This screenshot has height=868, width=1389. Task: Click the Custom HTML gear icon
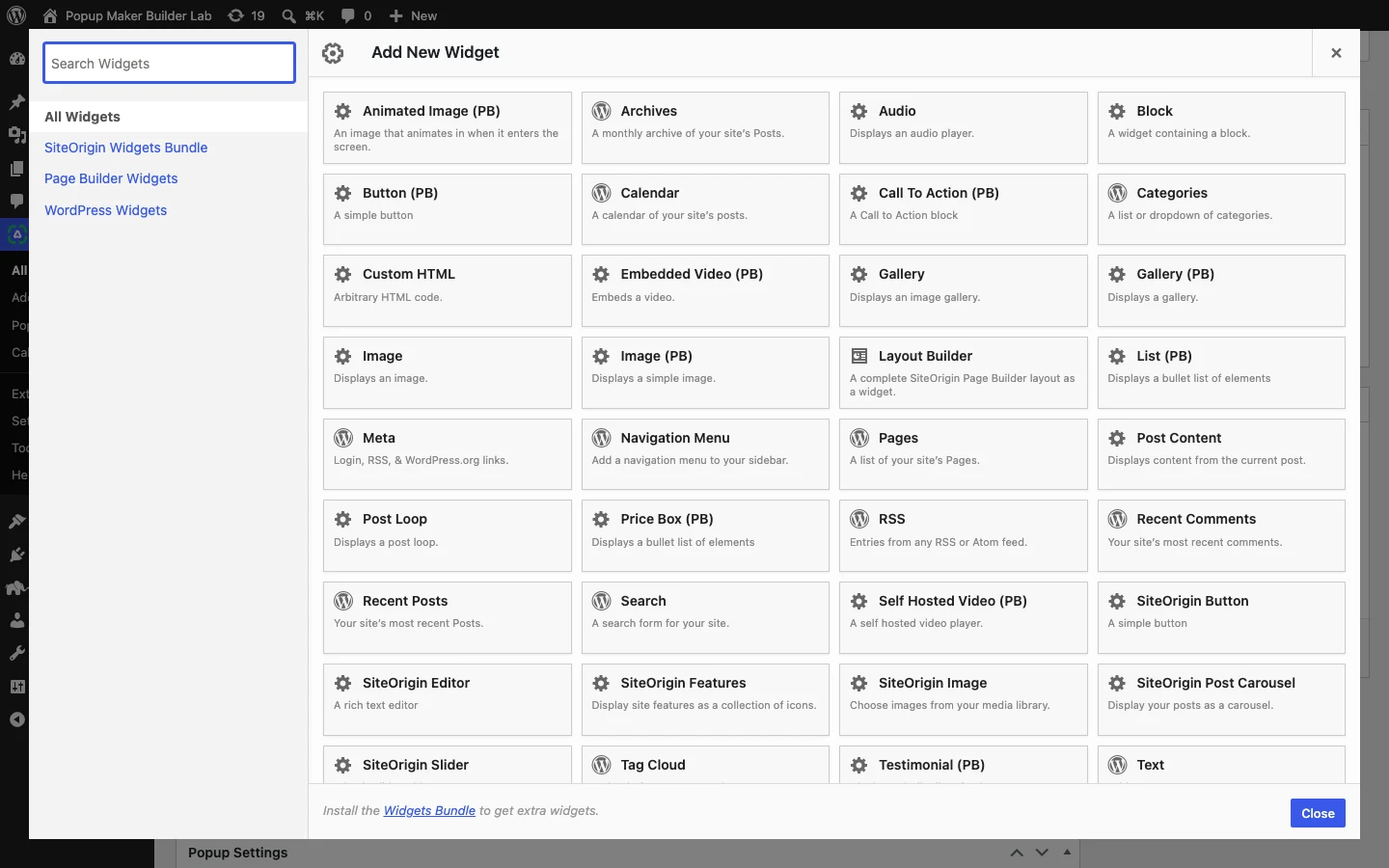tap(342, 274)
